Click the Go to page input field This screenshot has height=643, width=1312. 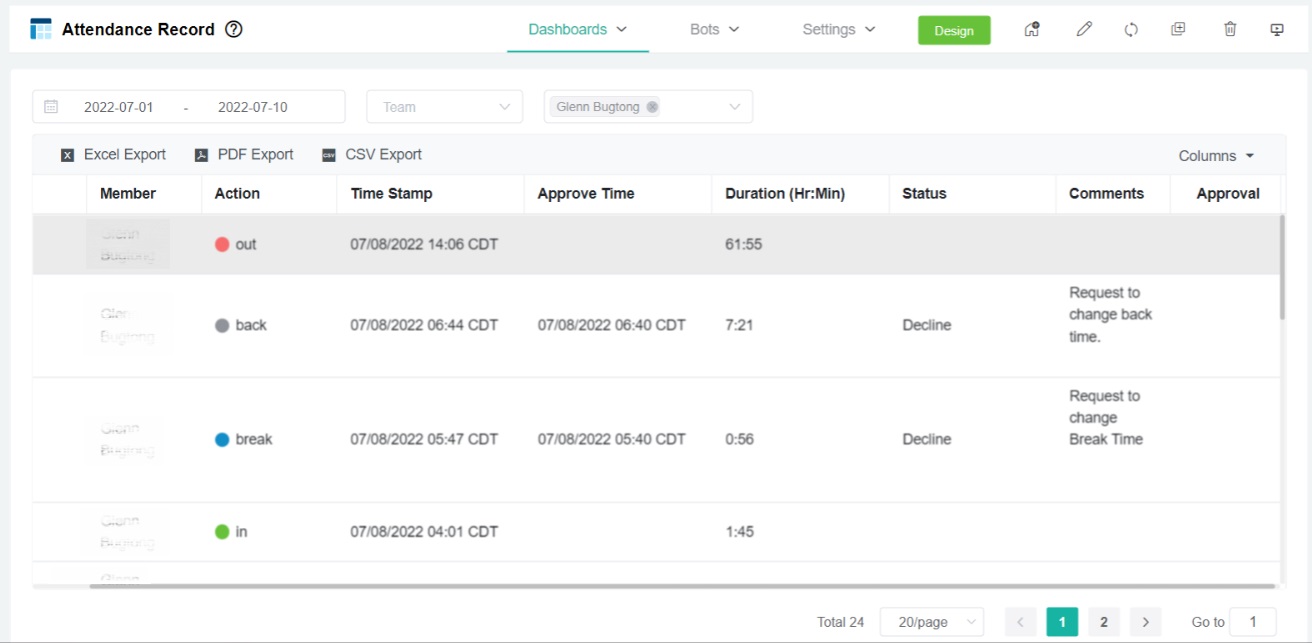[1252, 622]
